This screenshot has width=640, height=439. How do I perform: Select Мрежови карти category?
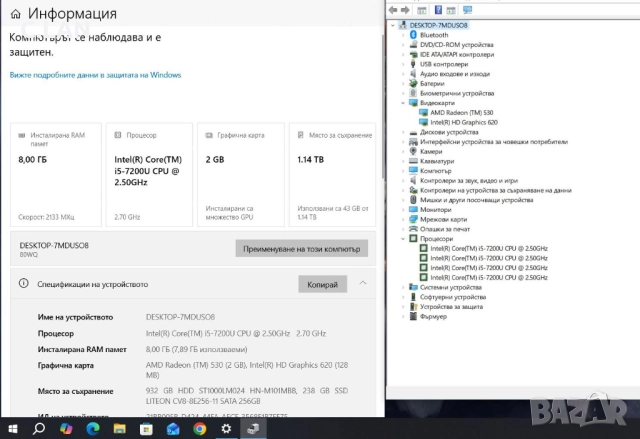tap(443, 220)
